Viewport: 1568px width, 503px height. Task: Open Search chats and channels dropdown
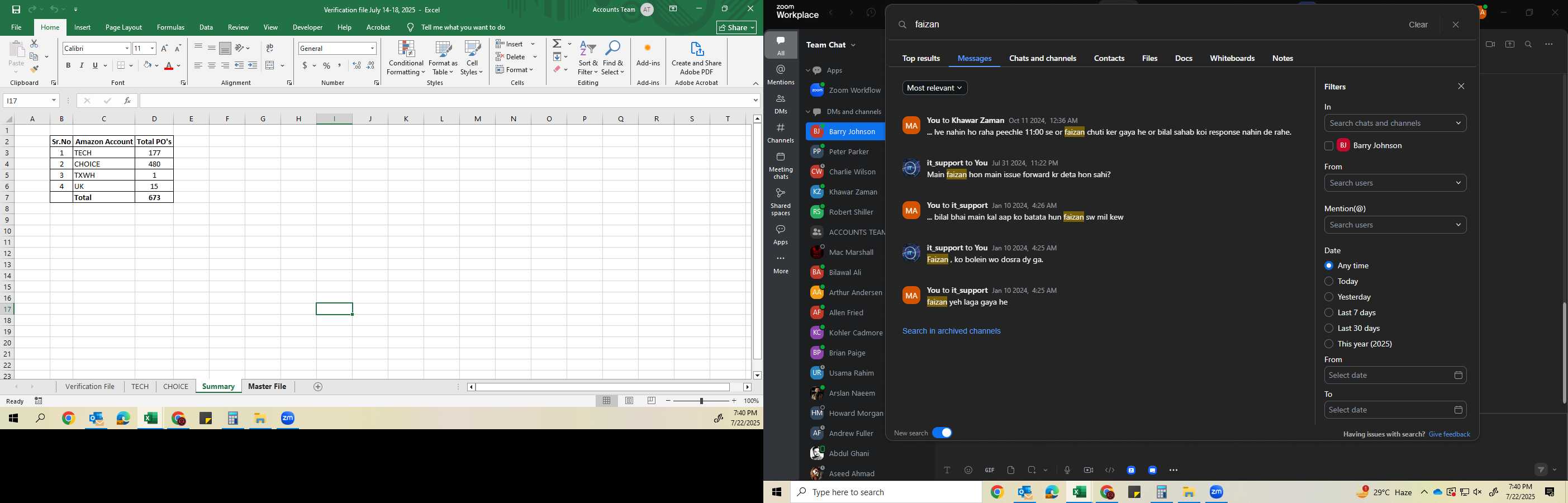1395,123
